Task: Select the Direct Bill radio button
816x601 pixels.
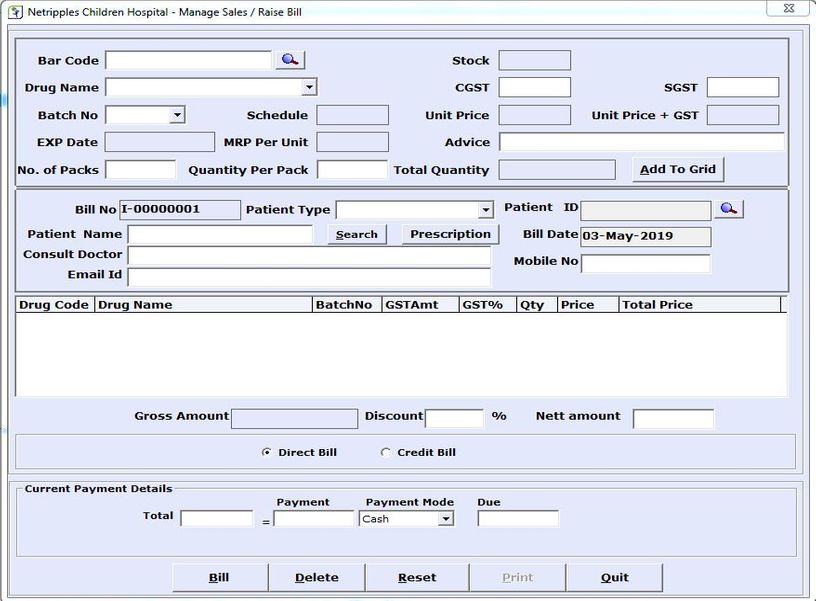Action: tap(266, 452)
